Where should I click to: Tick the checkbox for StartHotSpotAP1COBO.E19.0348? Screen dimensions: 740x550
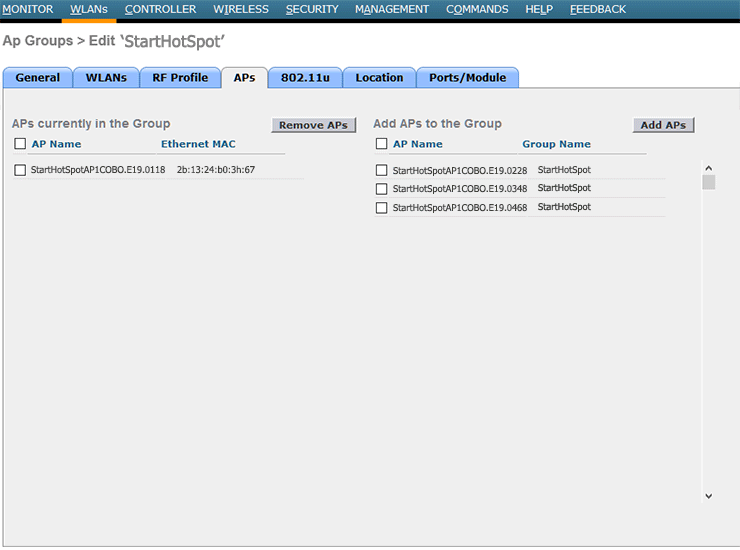(381, 189)
